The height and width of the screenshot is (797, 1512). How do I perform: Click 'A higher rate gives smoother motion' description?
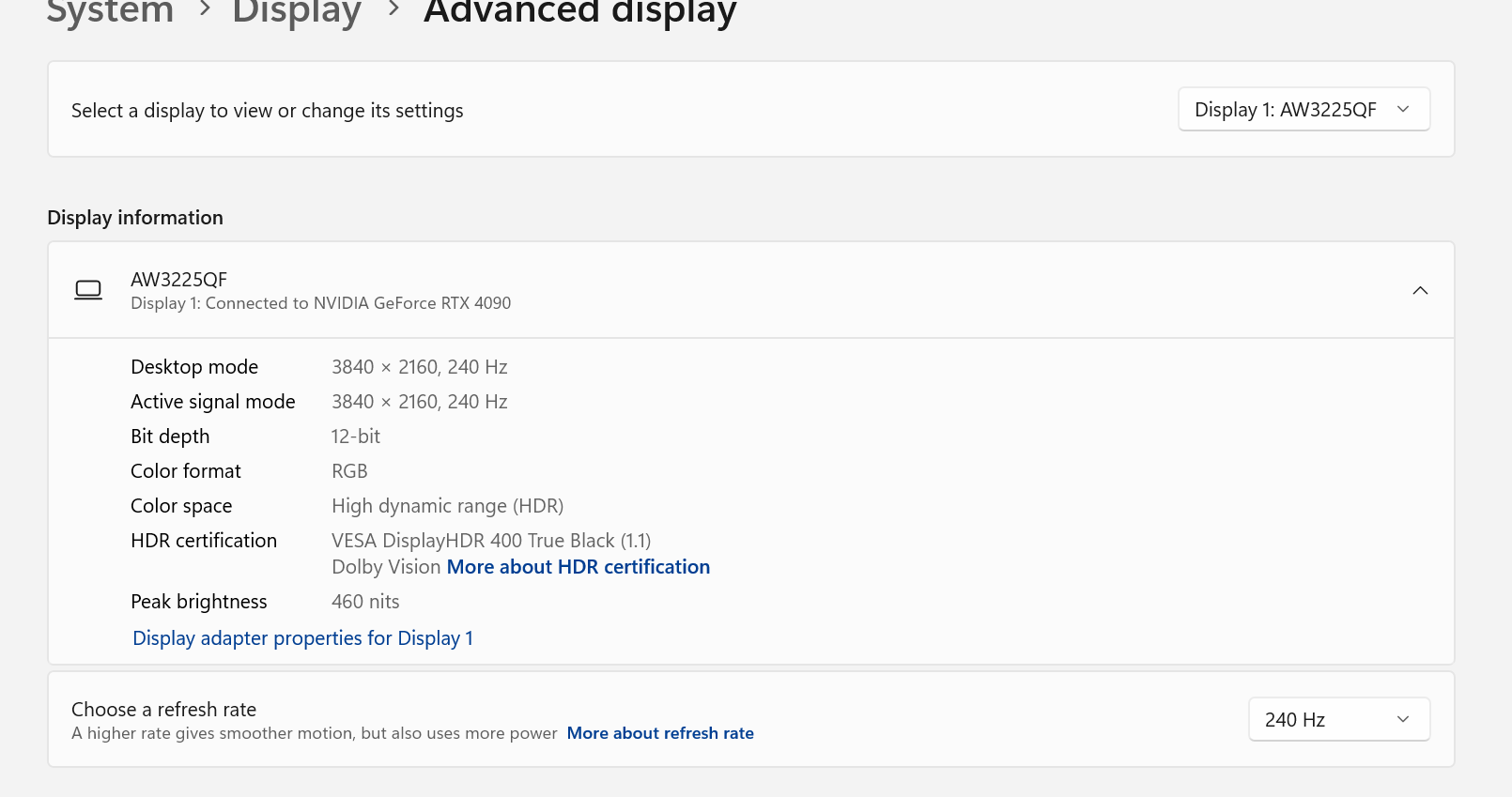click(315, 733)
